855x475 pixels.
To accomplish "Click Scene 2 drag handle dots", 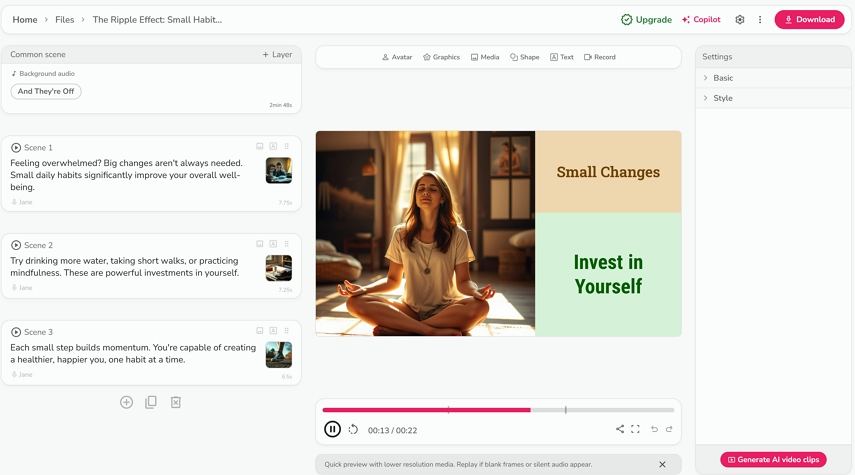I will (286, 244).
